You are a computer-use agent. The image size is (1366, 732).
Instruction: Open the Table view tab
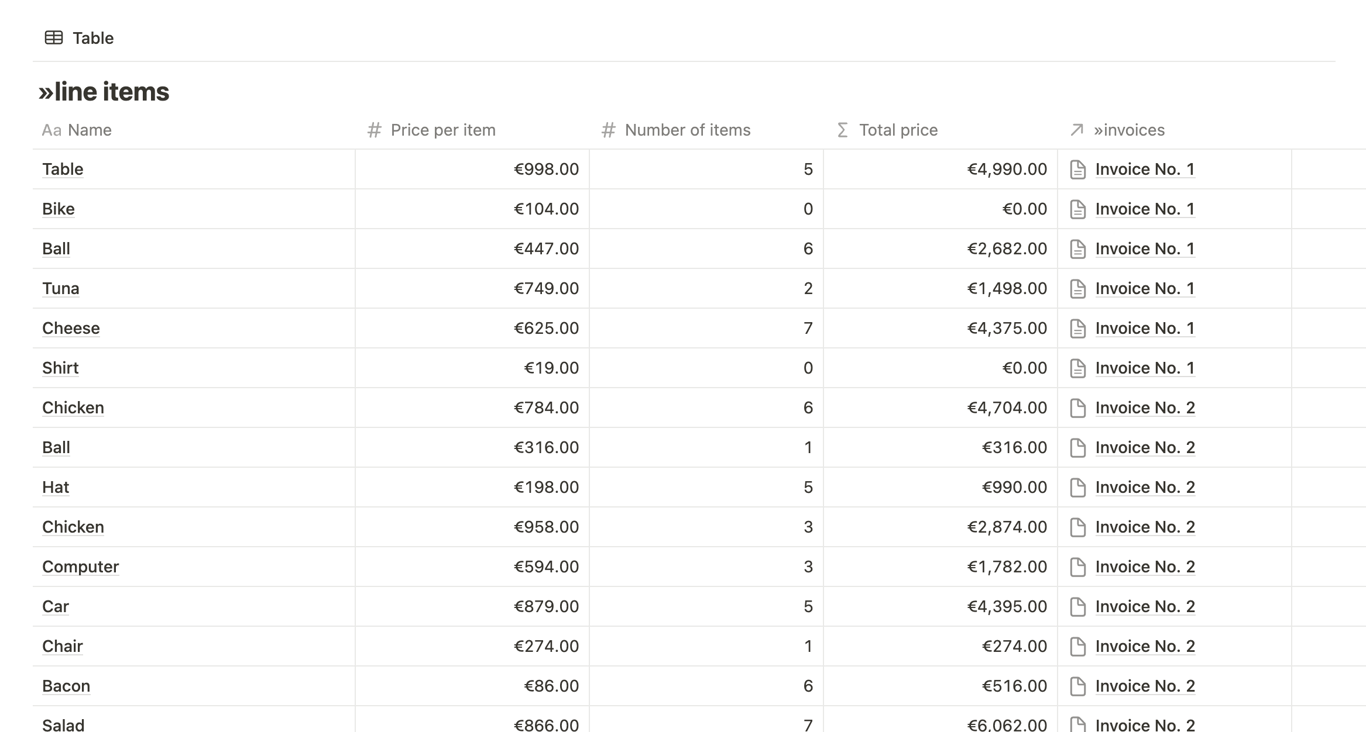(x=92, y=38)
